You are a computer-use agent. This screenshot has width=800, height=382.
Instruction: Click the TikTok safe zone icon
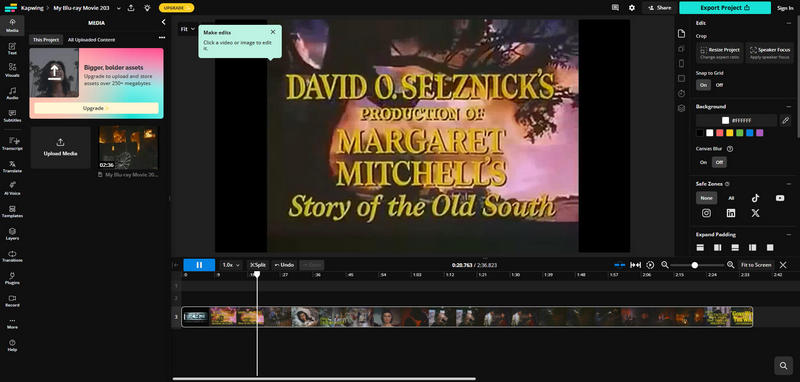click(x=755, y=198)
